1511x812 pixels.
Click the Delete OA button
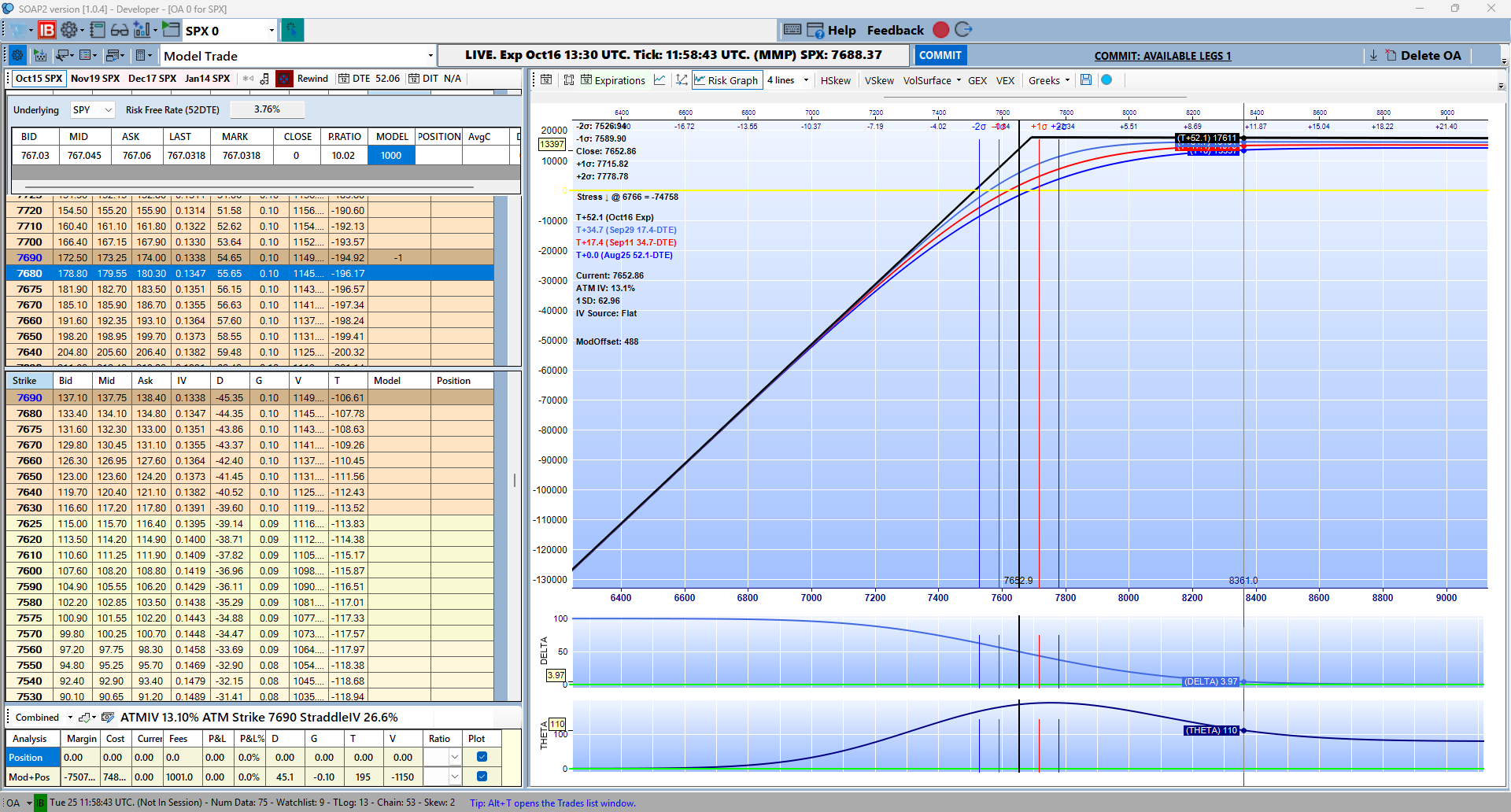click(x=1423, y=55)
